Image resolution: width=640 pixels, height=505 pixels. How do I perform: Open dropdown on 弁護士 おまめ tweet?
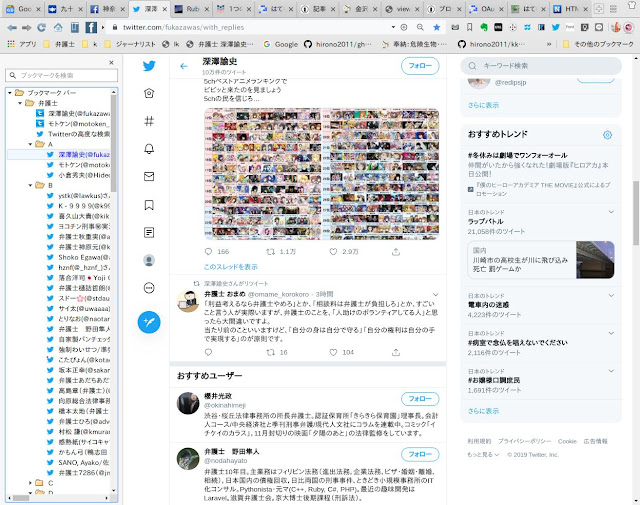point(436,294)
